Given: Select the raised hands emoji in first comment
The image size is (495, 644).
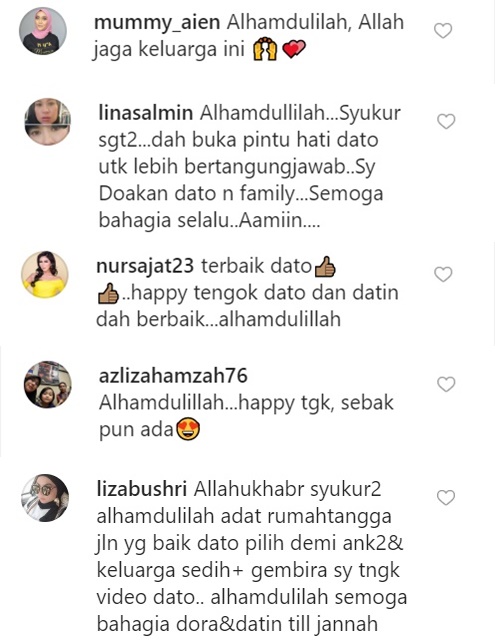Looking at the screenshot, I should coord(265,50).
